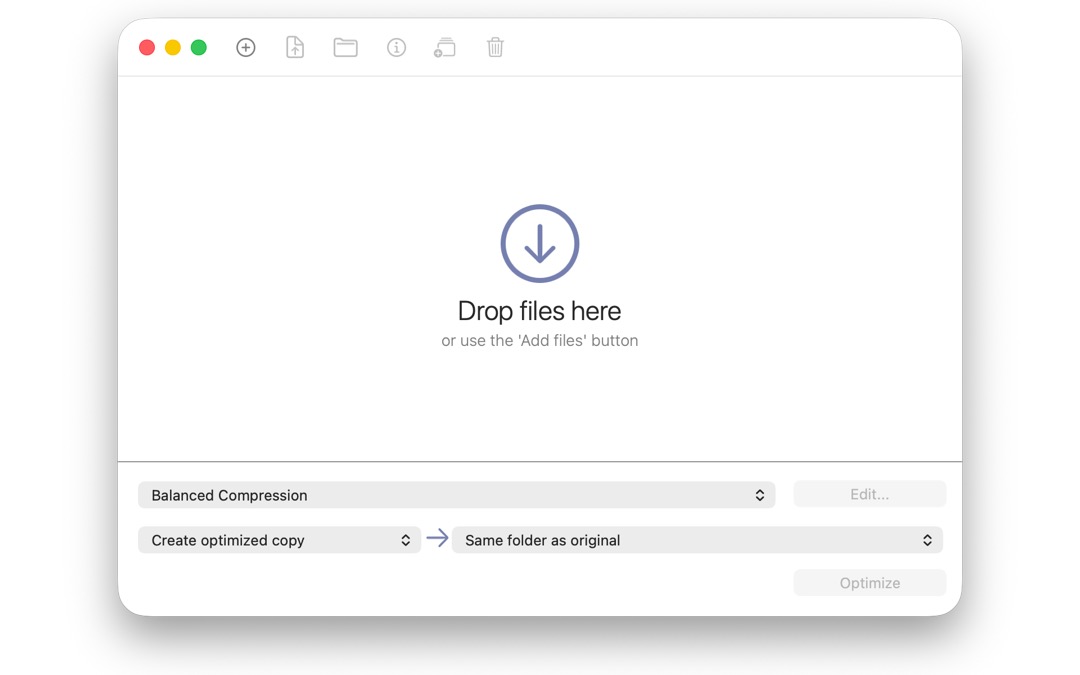Click the 'Add files' button hint text

[539, 341]
